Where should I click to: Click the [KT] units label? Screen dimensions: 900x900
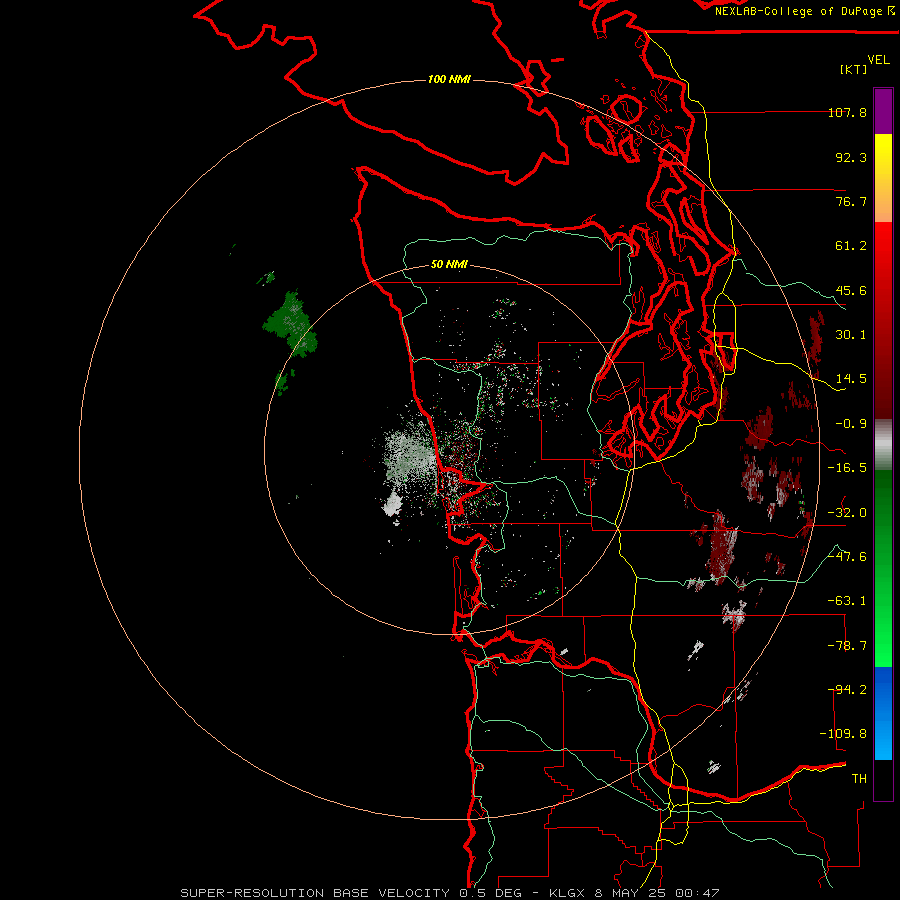coord(854,69)
